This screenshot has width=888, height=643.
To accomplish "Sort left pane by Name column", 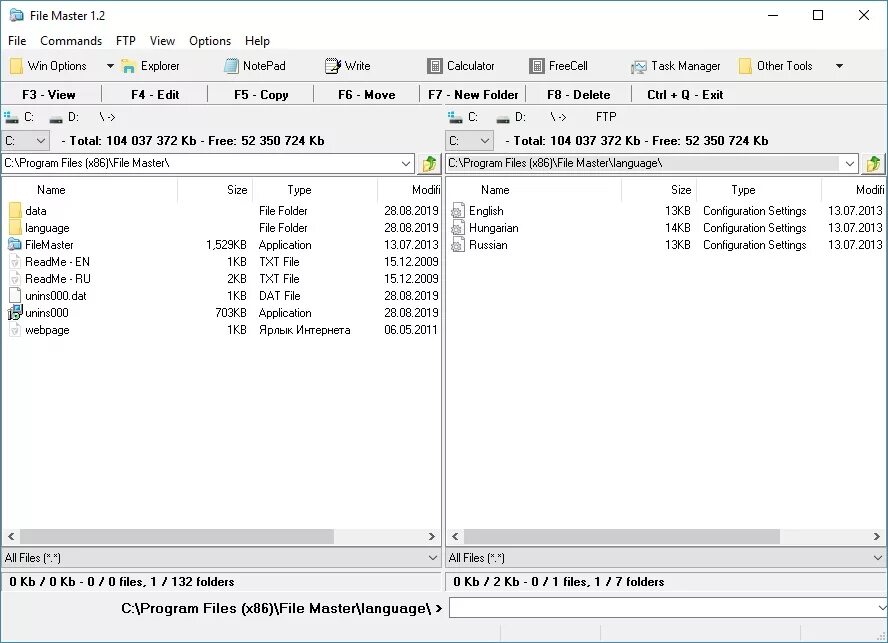I will pyautogui.click(x=90, y=190).
